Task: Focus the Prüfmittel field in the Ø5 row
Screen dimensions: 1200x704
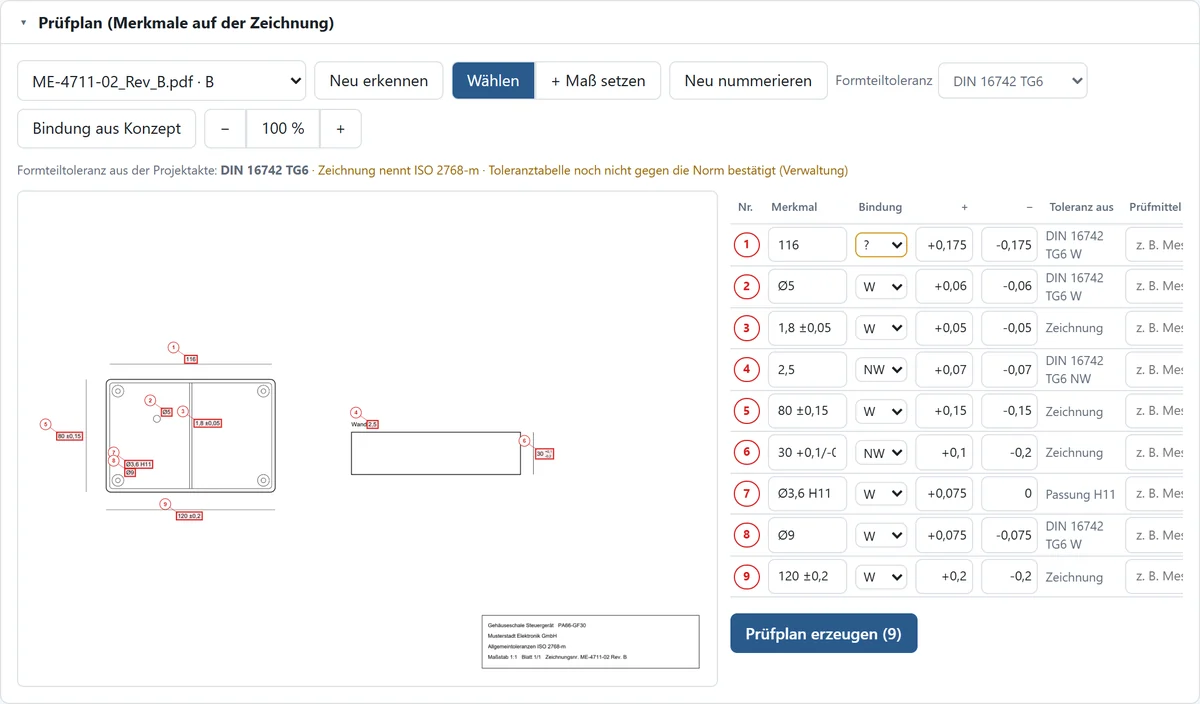Action: click(x=1154, y=287)
